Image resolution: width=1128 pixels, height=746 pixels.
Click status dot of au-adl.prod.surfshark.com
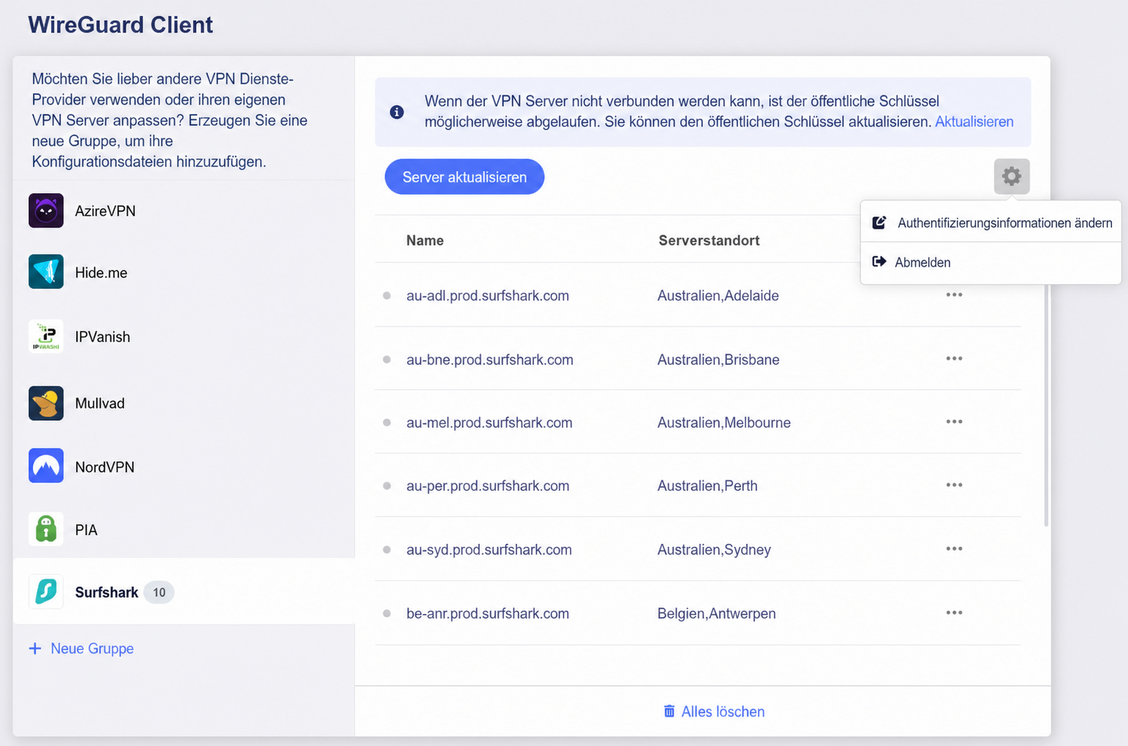click(x=387, y=296)
